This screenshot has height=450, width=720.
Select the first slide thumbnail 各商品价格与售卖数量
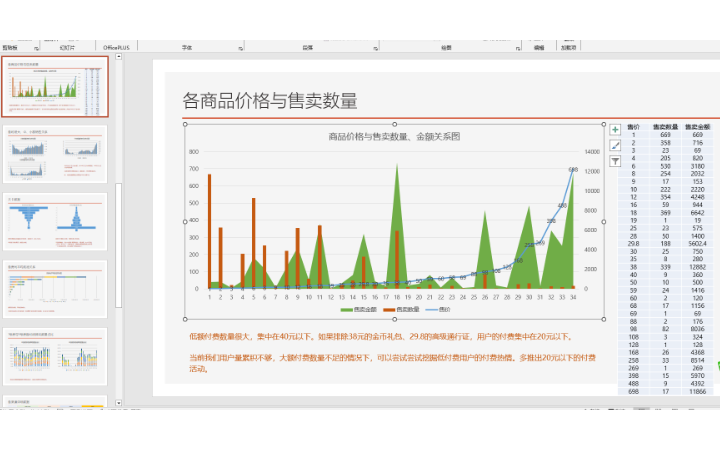[x=55, y=87]
